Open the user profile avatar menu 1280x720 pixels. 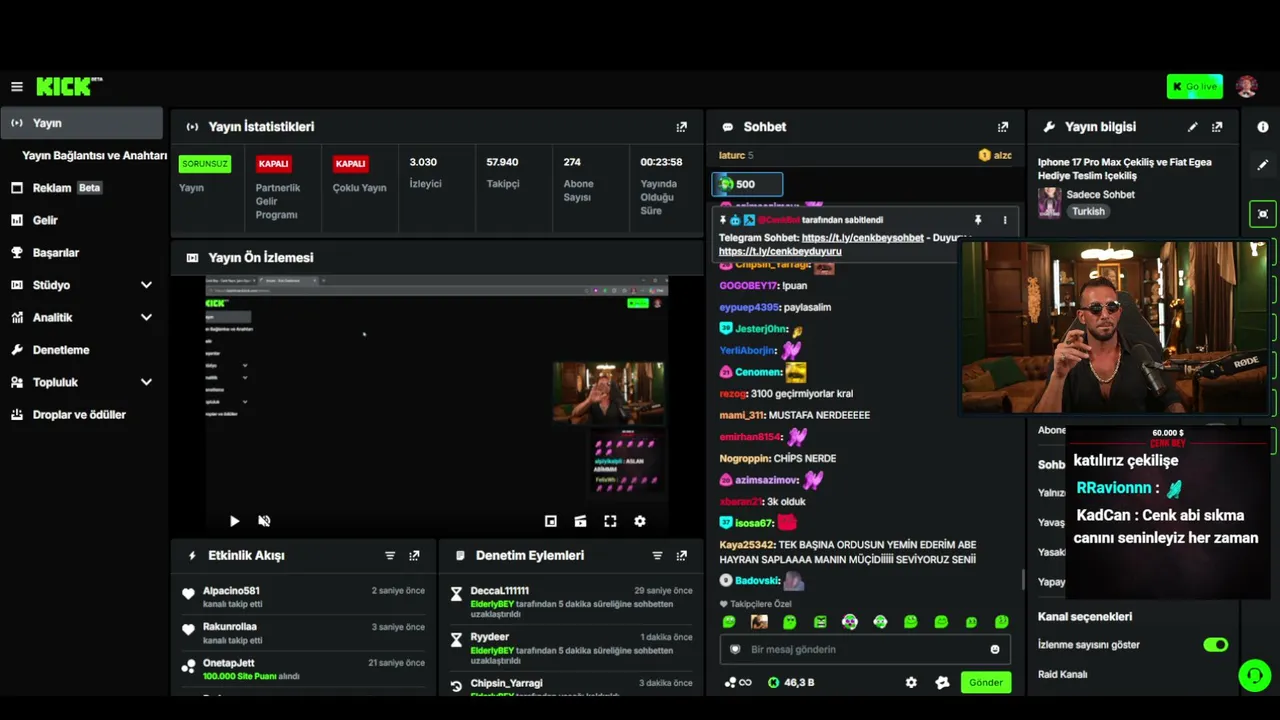pyautogui.click(x=1246, y=87)
